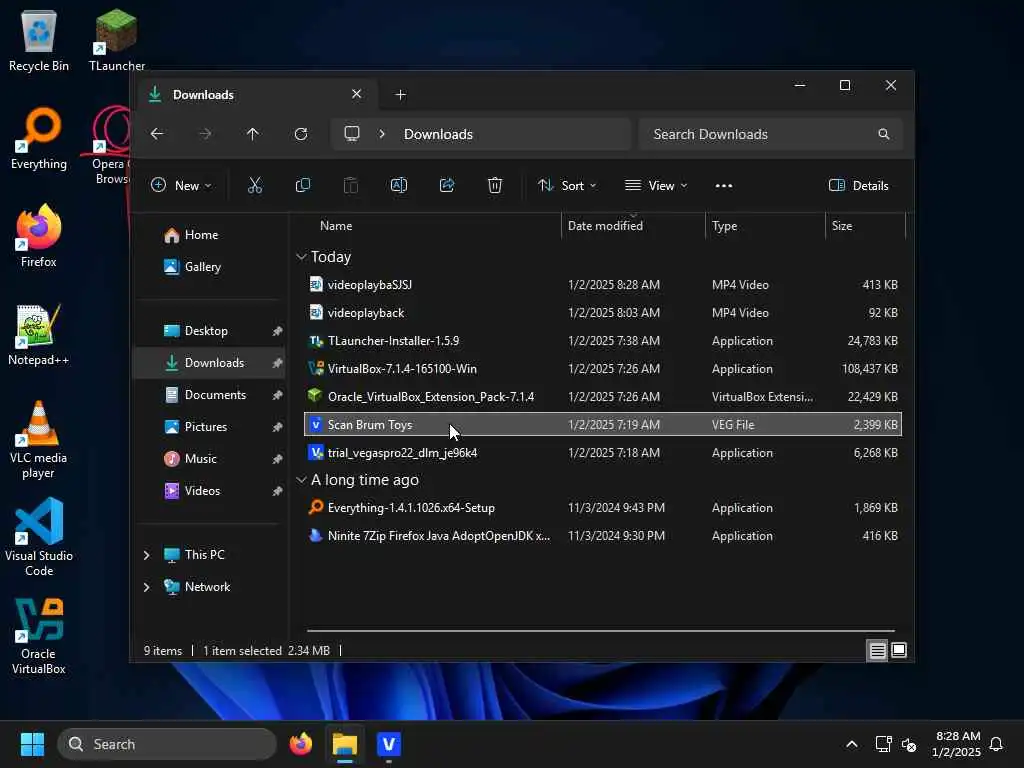Image resolution: width=1024 pixels, height=768 pixels.
Task: Add a new Explorer tab
Action: [x=400, y=95]
